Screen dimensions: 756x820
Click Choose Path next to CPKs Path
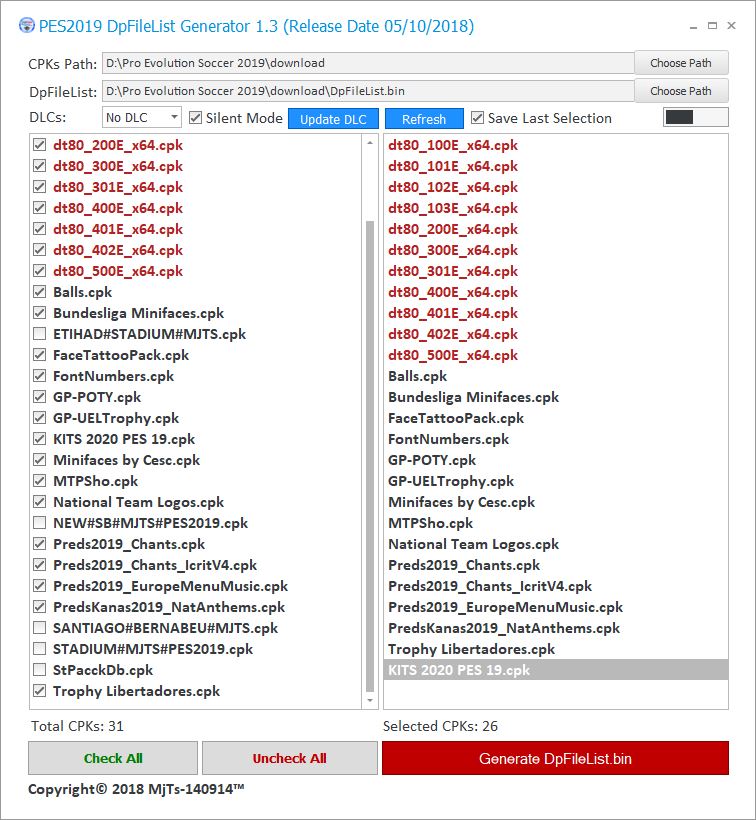[x=681, y=63]
